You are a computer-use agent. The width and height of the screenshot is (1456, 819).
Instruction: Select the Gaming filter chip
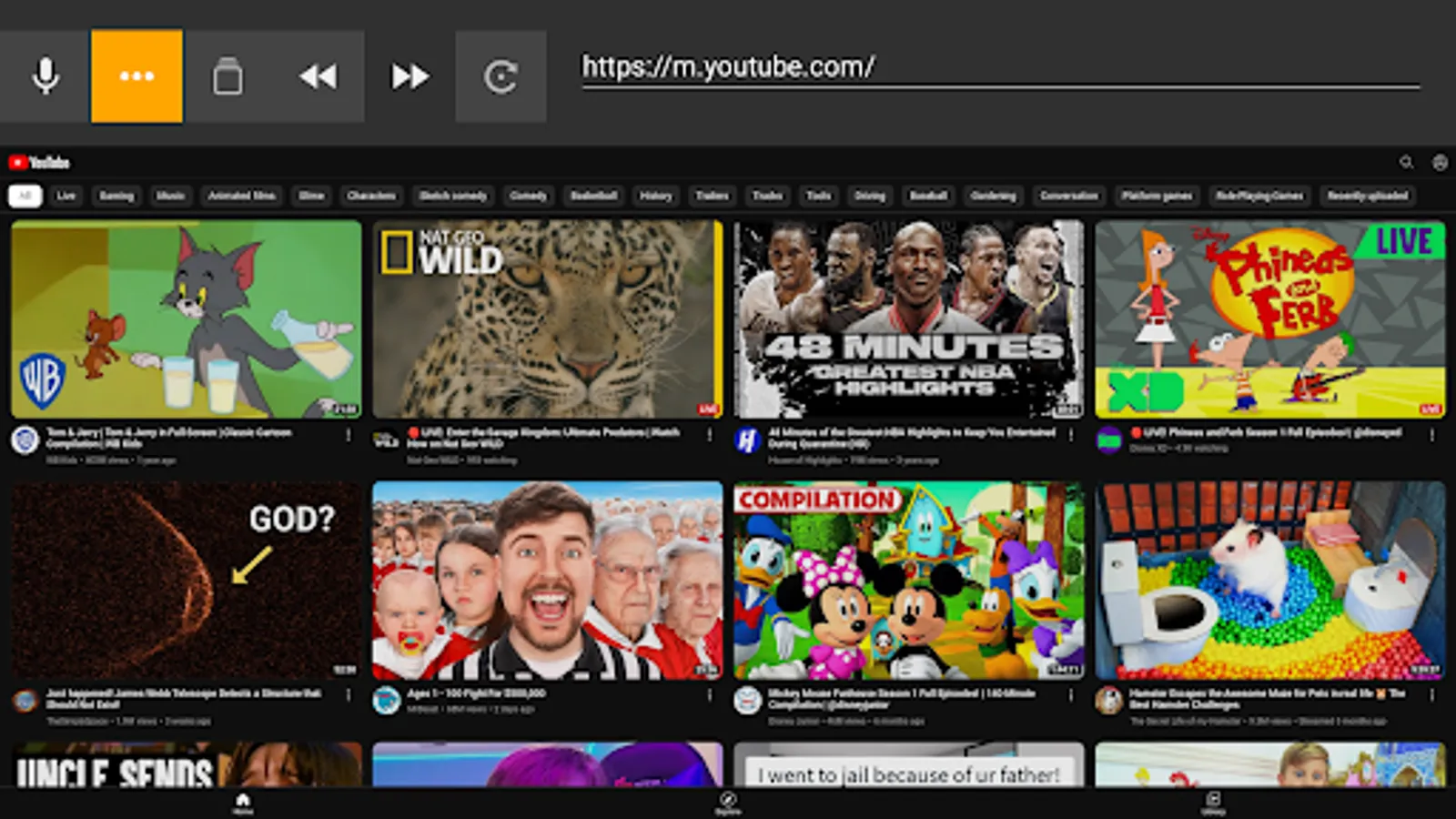[x=116, y=196]
